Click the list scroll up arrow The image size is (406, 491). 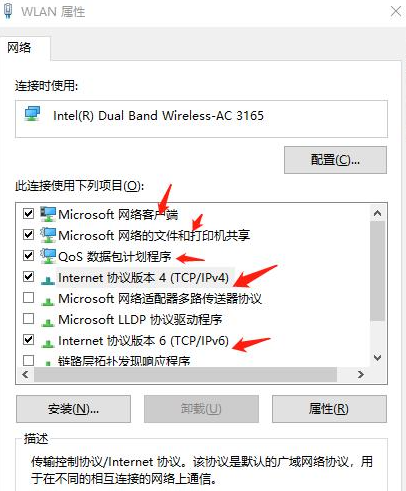[377, 213]
